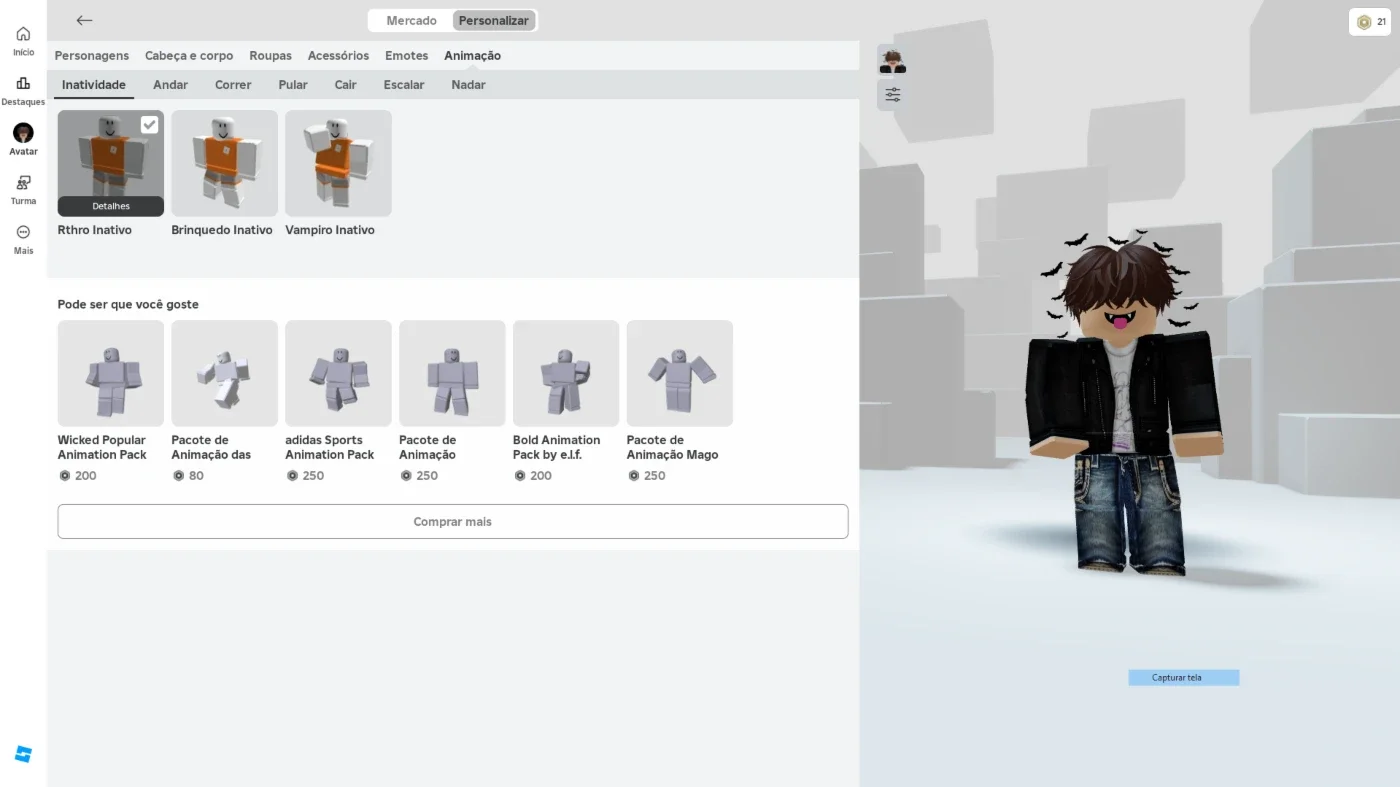Open avatar settings sliders icon
1400x787 pixels.
click(x=892, y=95)
